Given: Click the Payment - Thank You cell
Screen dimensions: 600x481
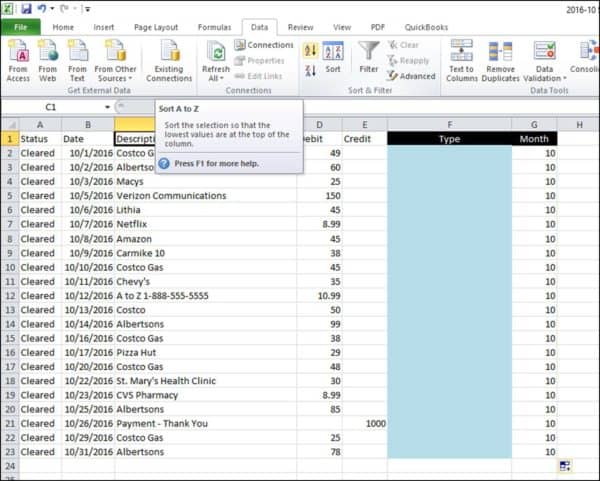Looking at the screenshot, I should click(205, 423).
